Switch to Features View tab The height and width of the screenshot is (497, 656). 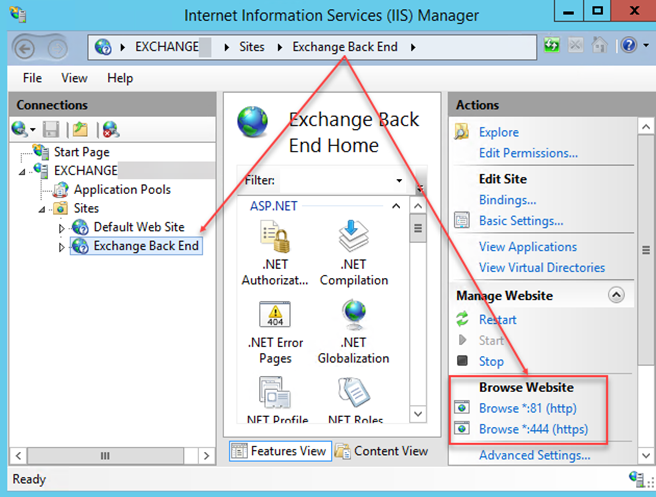(x=280, y=451)
